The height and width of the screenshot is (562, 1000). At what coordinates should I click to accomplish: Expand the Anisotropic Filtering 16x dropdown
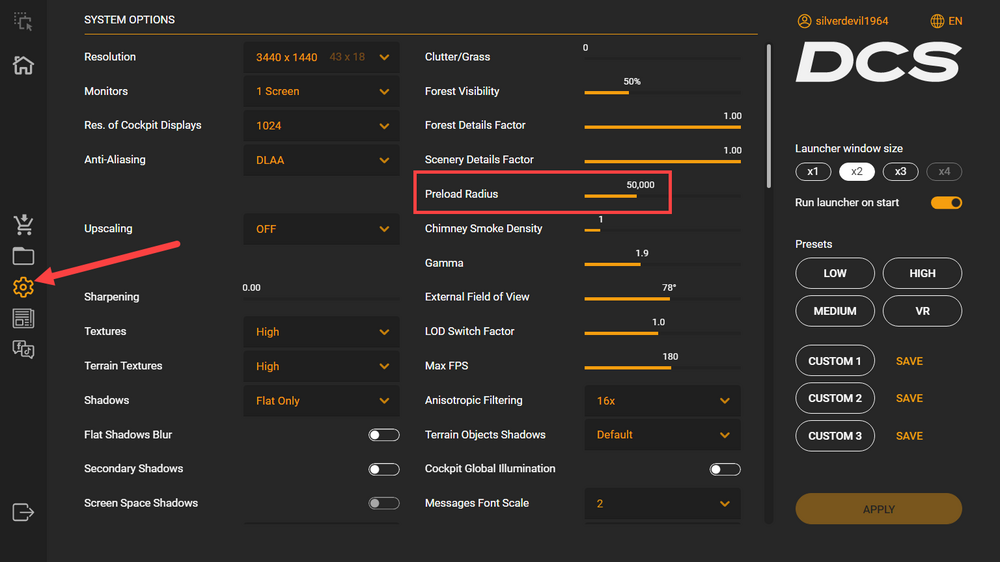click(662, 400)
